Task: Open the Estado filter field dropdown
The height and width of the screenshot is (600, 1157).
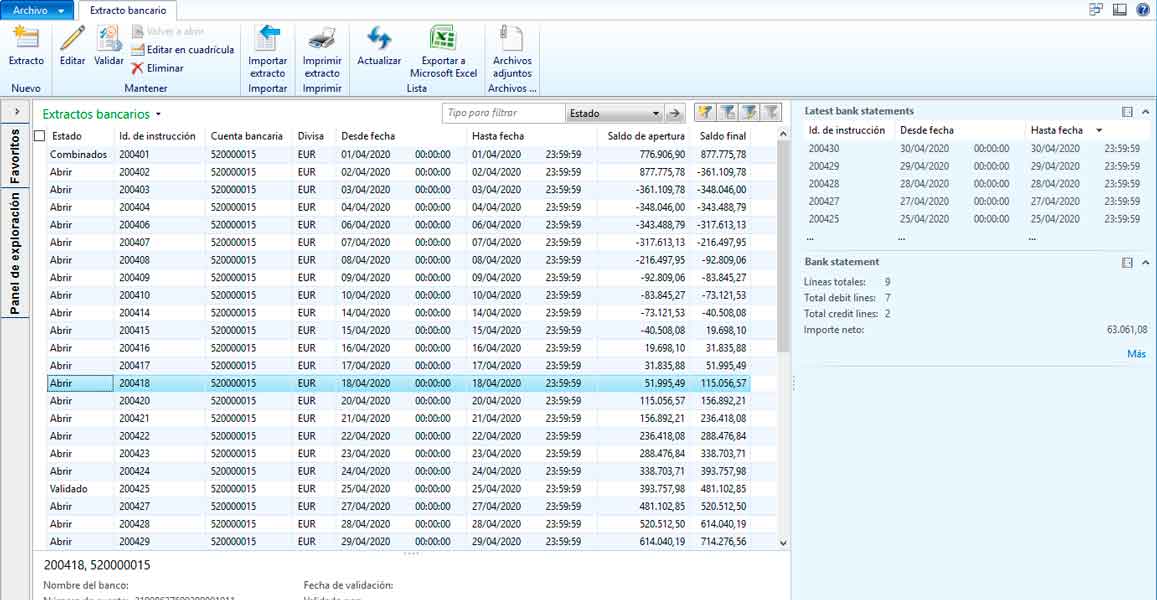Action: [x=656, y=114]
